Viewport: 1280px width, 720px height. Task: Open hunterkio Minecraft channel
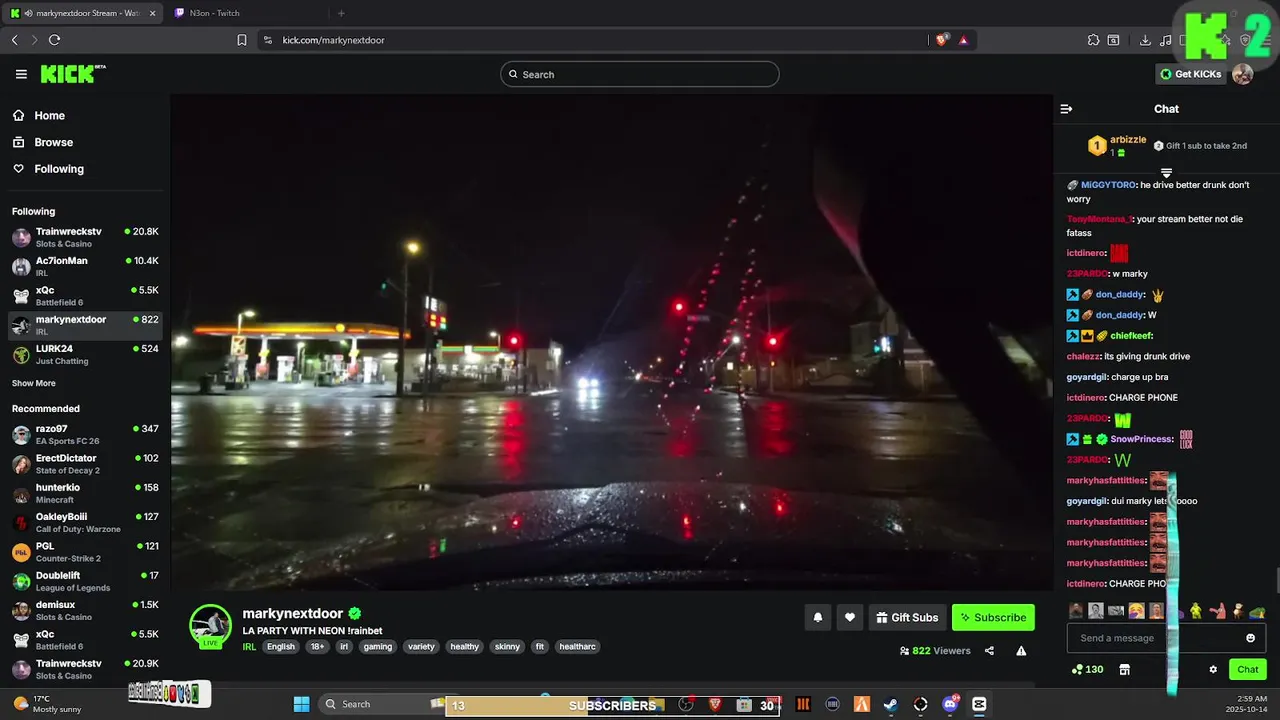[x=85, y=493]
